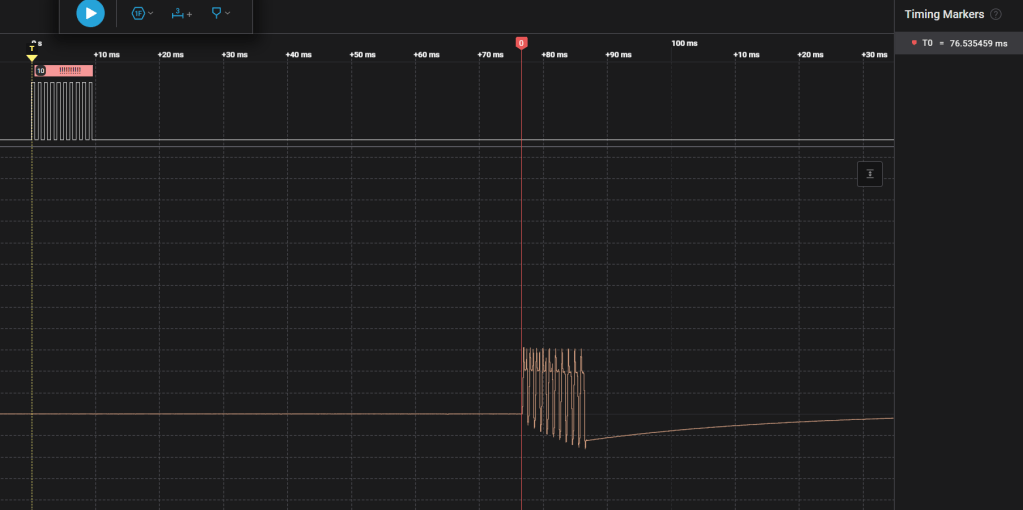This screenshot has height=510, width=1023.
Task: Click the 76.535459 ms marker value
Action: (x=978, y=44)
